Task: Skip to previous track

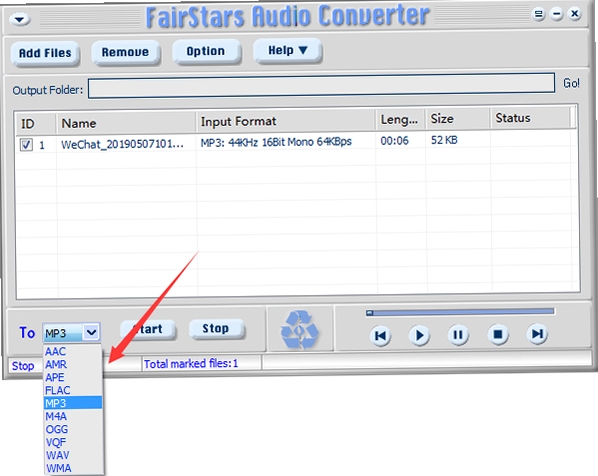Action: tap(380, 336)
